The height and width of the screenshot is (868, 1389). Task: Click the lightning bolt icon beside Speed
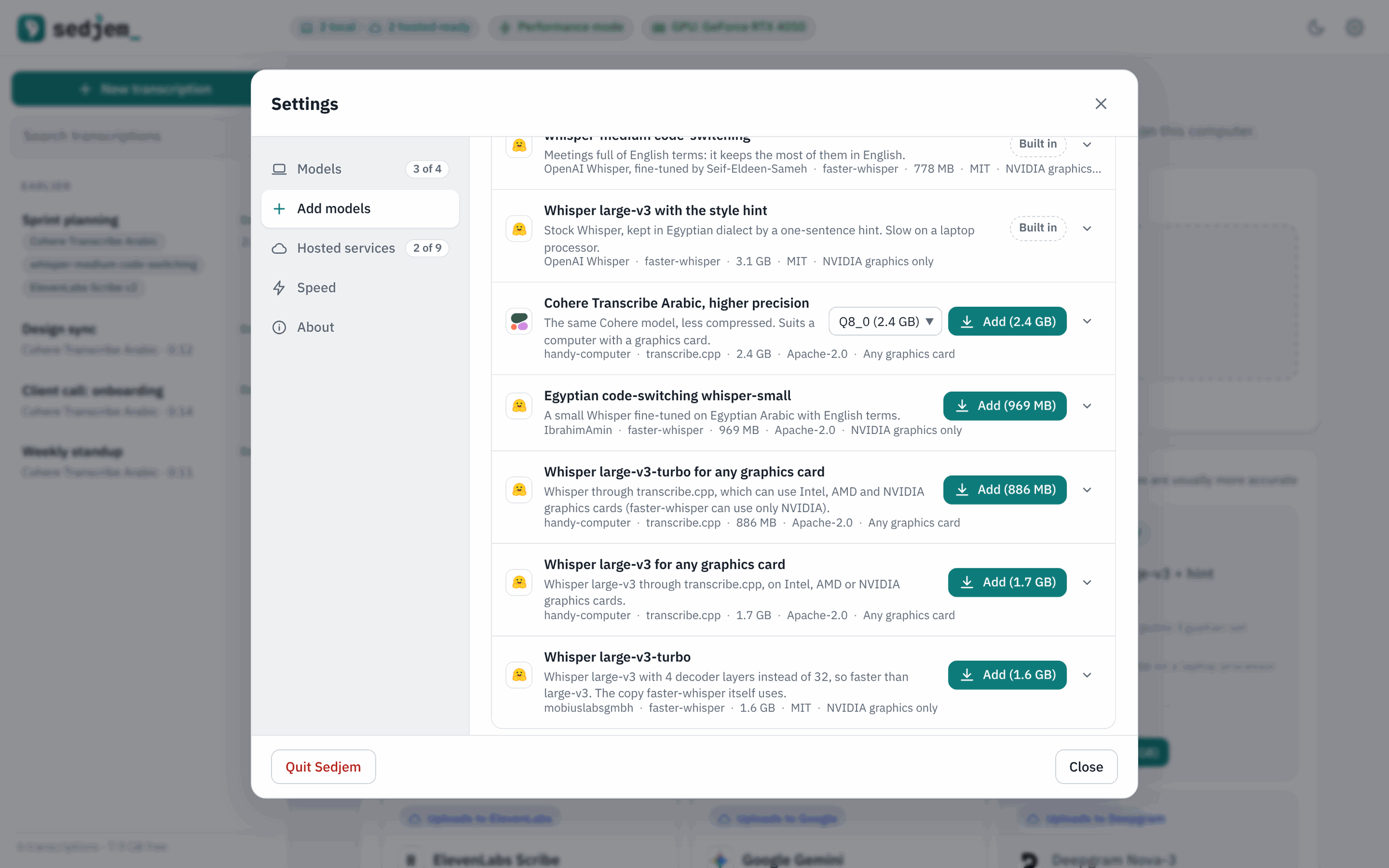(279, 288)
